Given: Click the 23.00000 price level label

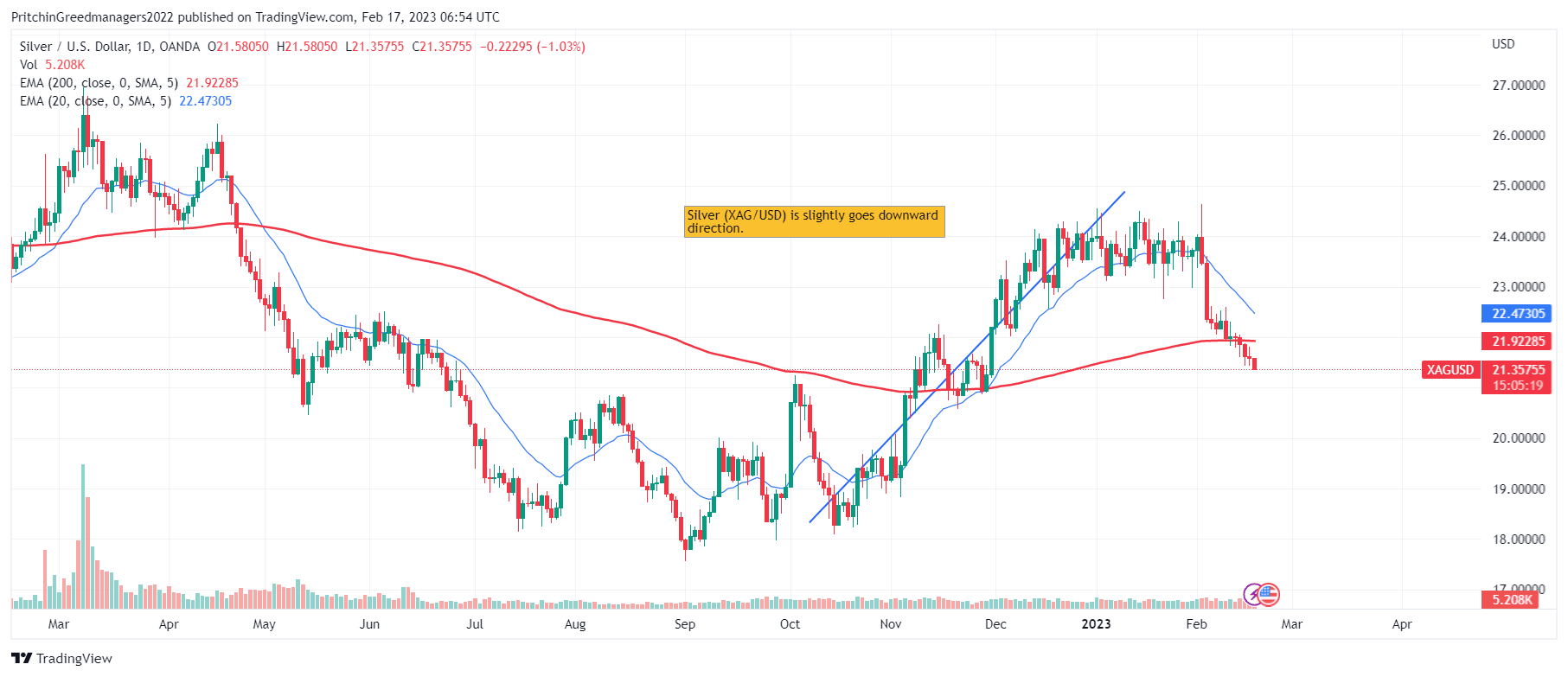Looking at the screenshot, I should point(1519,287).
